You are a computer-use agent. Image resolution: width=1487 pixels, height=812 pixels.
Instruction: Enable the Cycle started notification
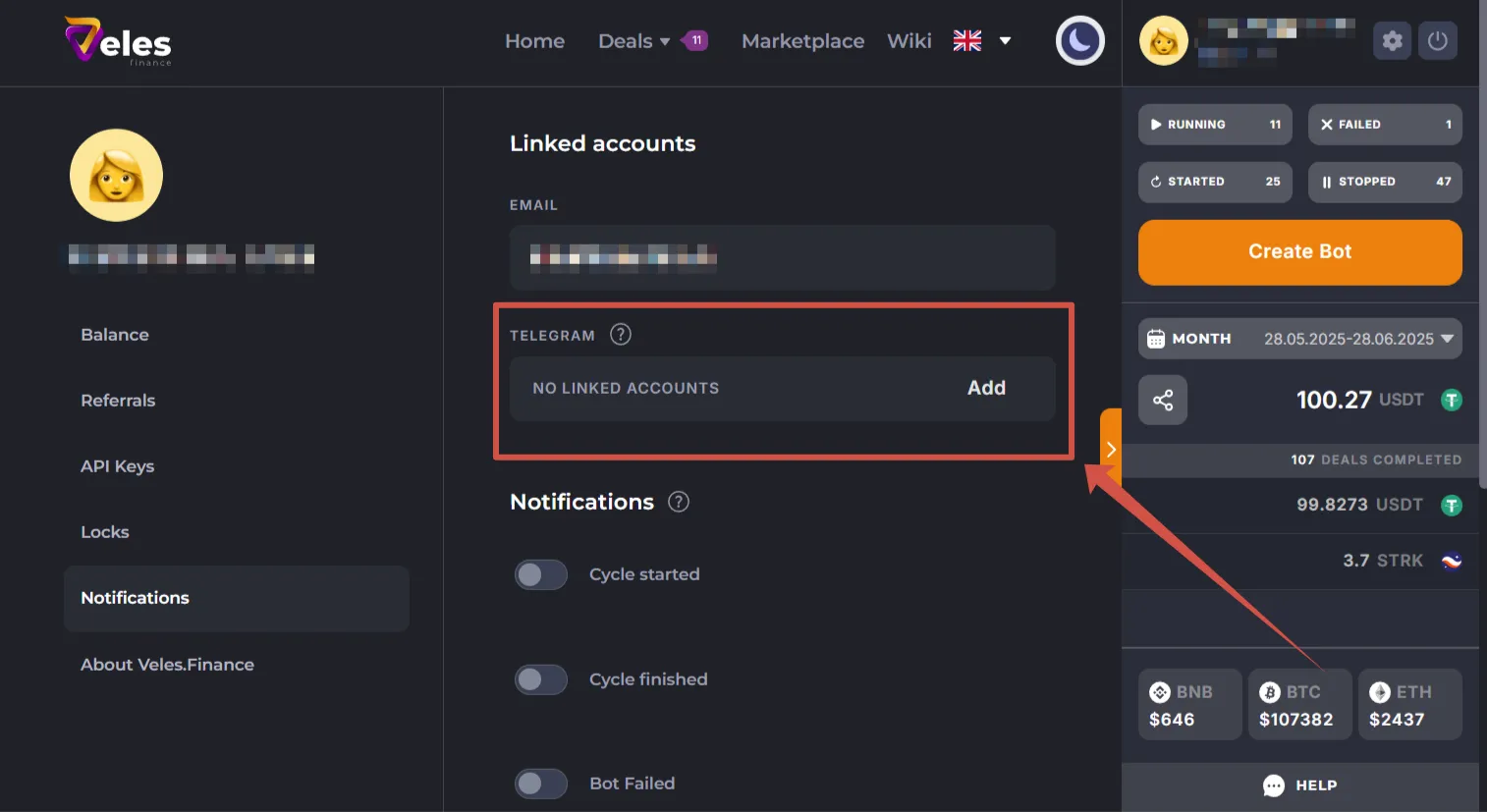[x=540, y=574]
